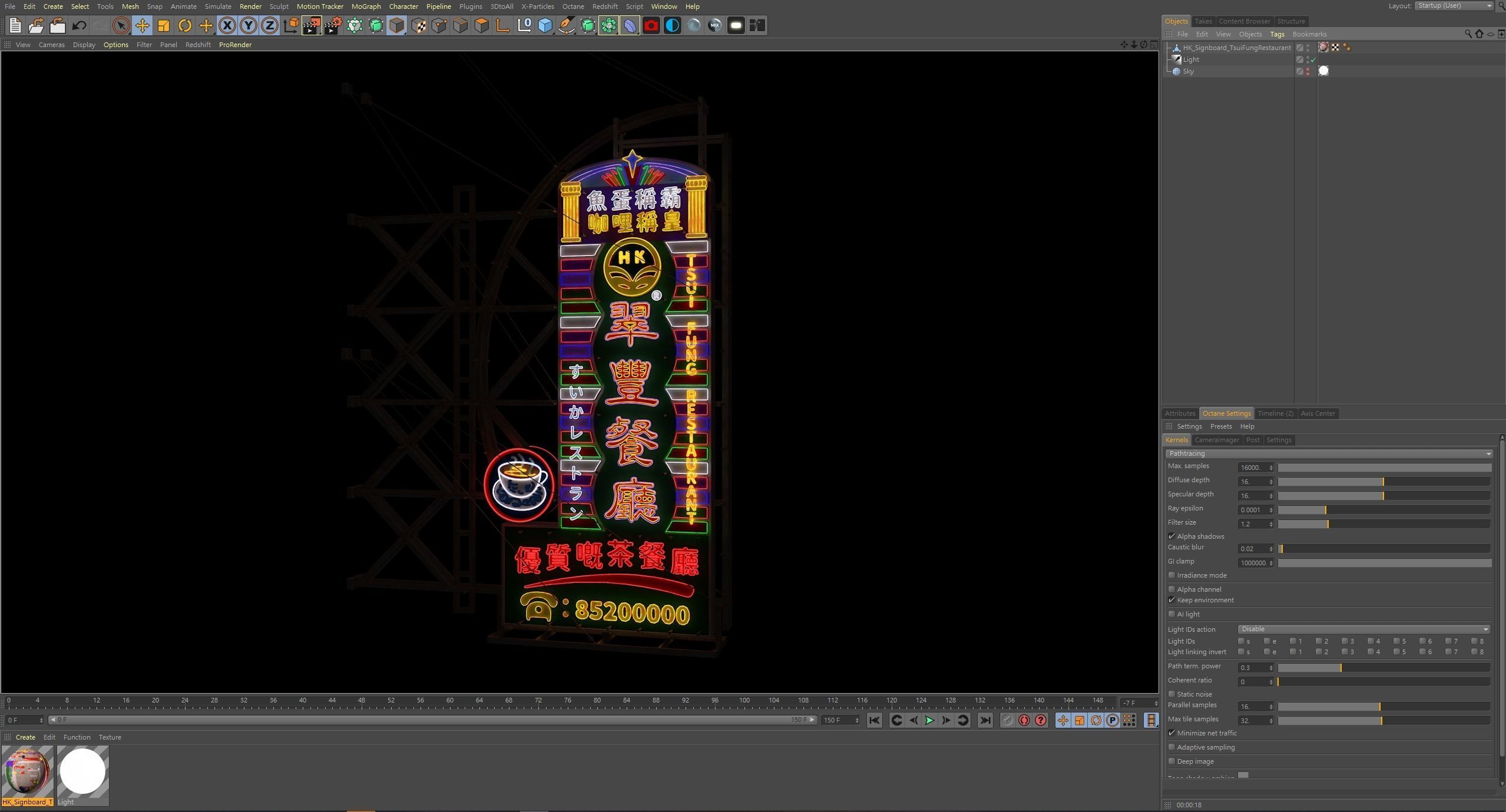Click the Polygons mode orange-top cube

481,25
